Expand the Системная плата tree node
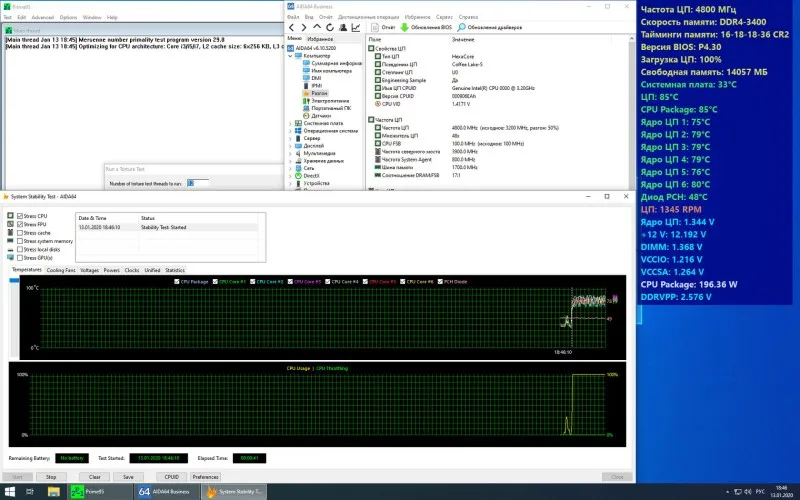Screen dimensions: 800x500 (x=290, y=123)
